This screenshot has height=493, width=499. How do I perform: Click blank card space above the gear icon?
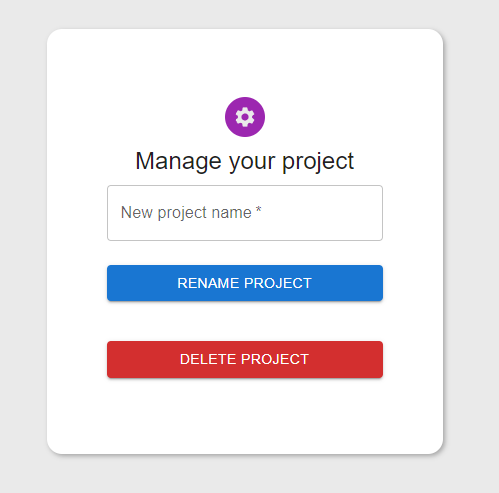pyautogui.click(x=245, y=62)
